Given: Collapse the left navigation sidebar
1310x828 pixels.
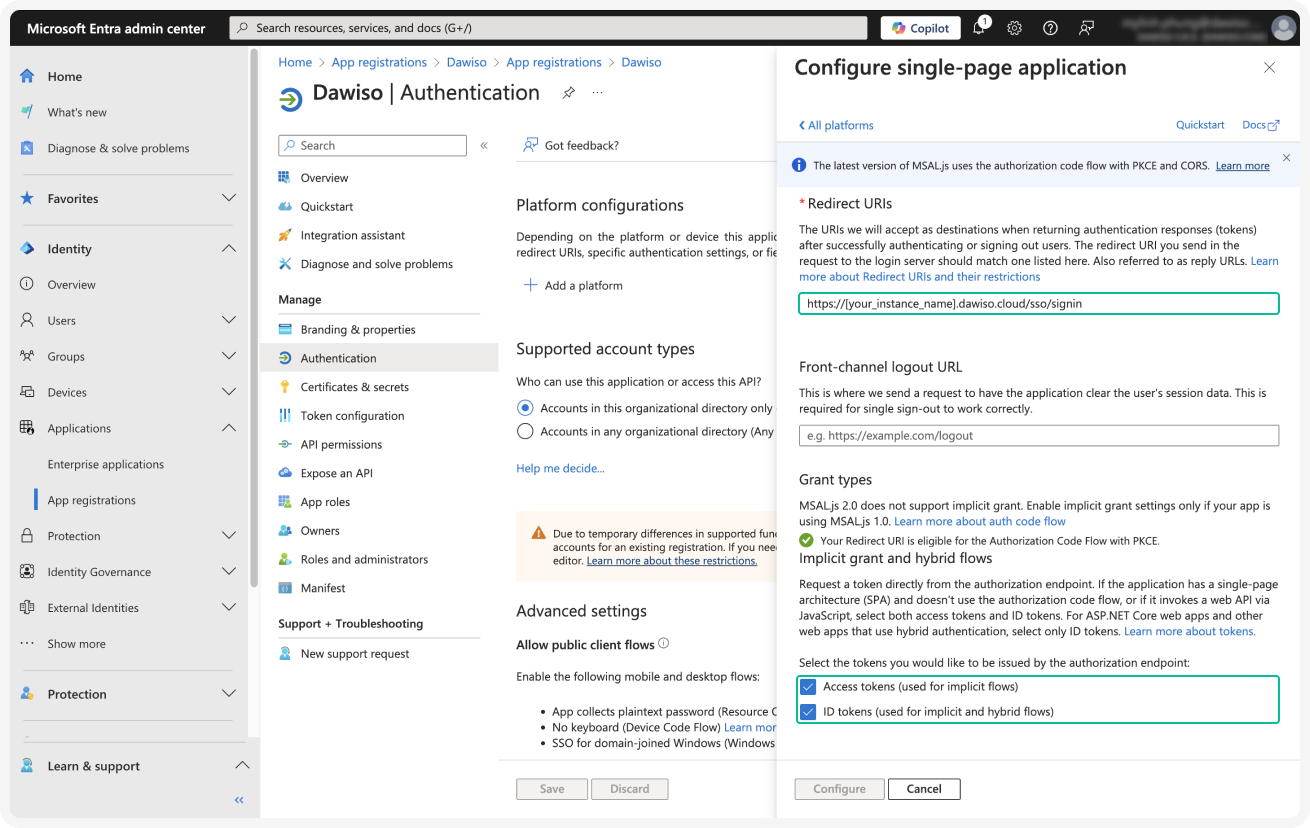Looking at the screenshot, I should [x=239, y=800].
